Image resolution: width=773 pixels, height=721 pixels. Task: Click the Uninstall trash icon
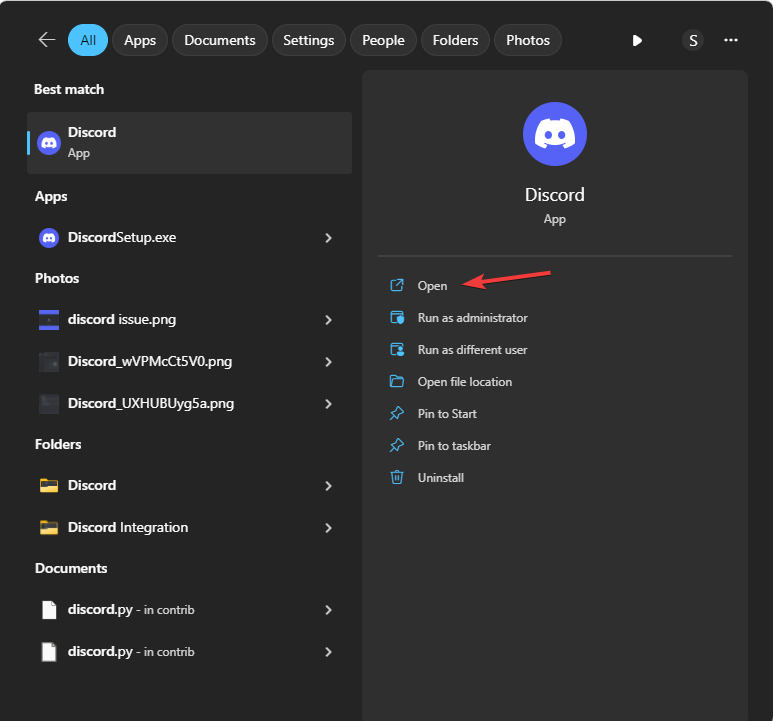point(397,478)
